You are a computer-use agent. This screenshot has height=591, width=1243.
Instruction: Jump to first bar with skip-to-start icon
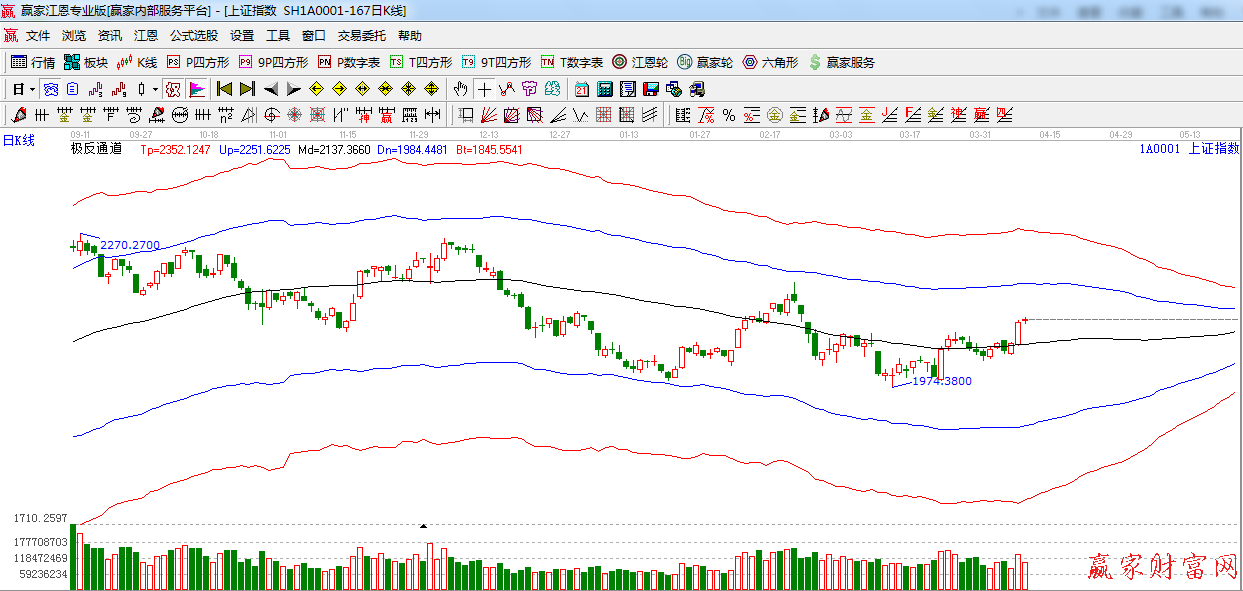(x=224, y=89)
